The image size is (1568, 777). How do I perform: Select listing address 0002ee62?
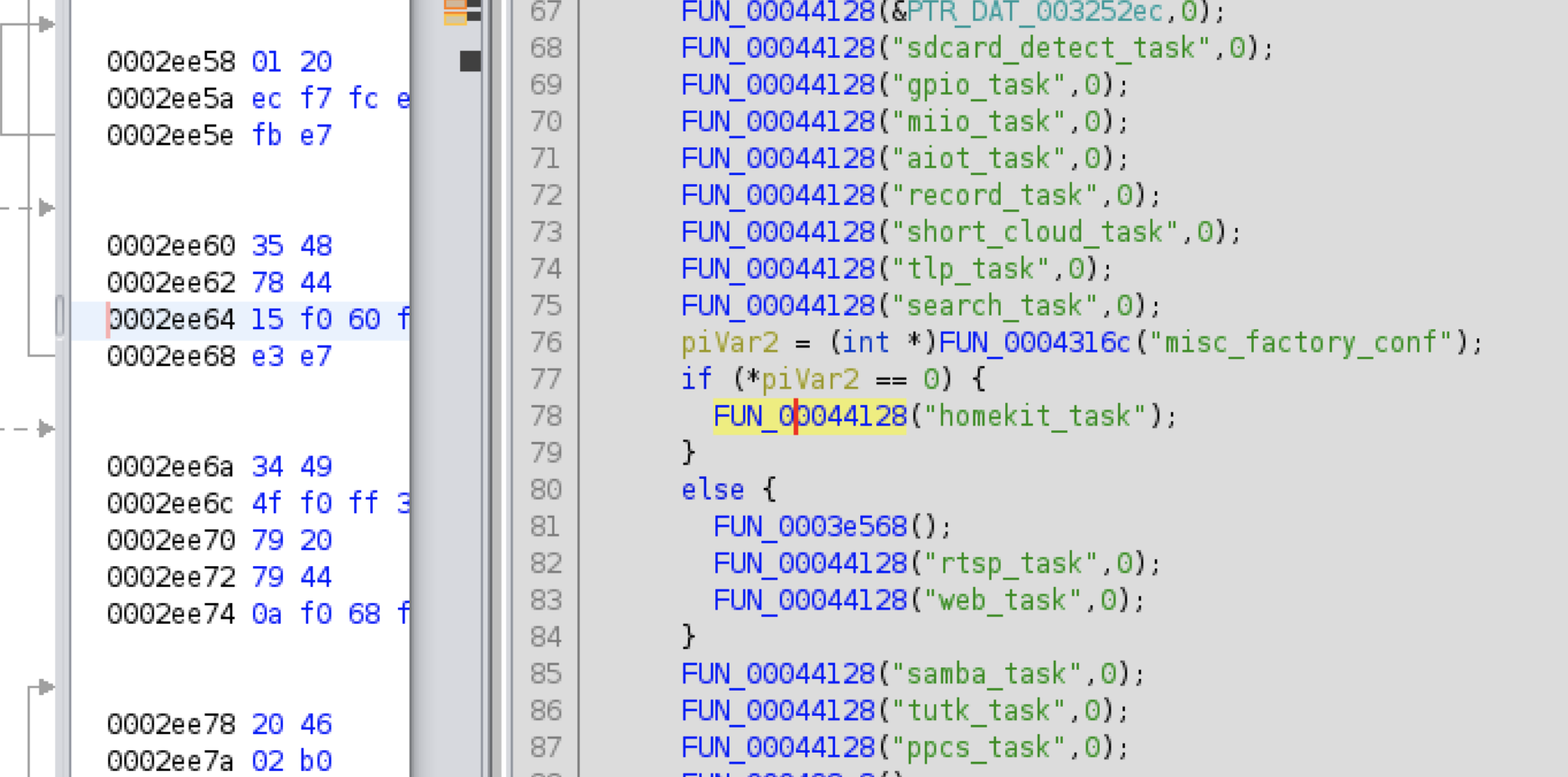click(x=171, y=282)
